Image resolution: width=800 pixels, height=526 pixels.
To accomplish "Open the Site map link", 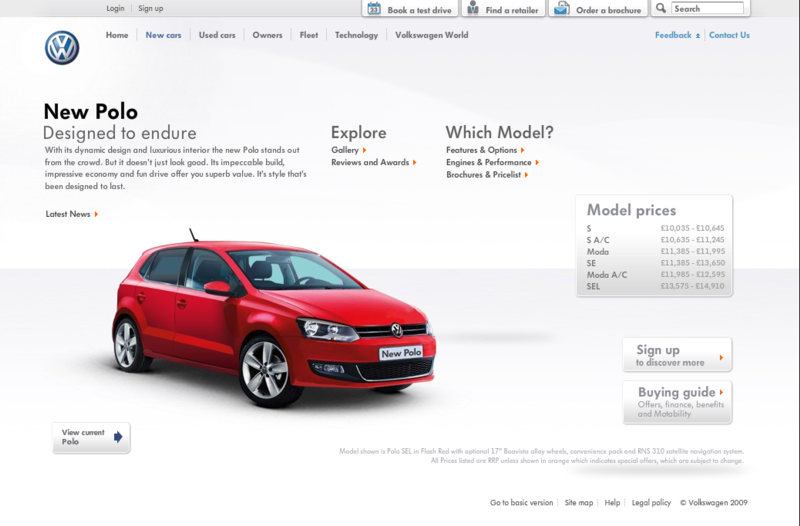I will 579,503.
